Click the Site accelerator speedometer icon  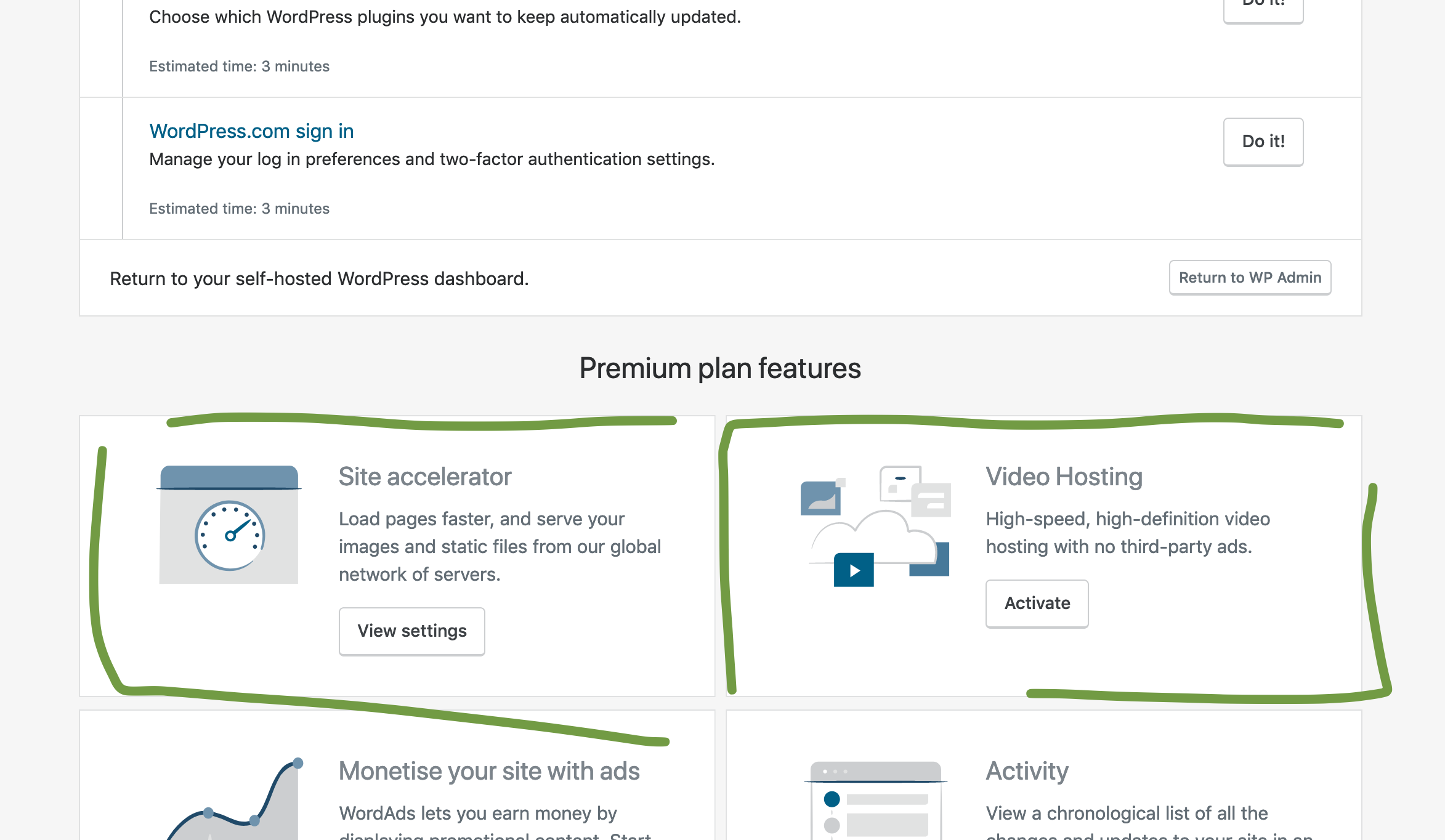tap(229, 535)
